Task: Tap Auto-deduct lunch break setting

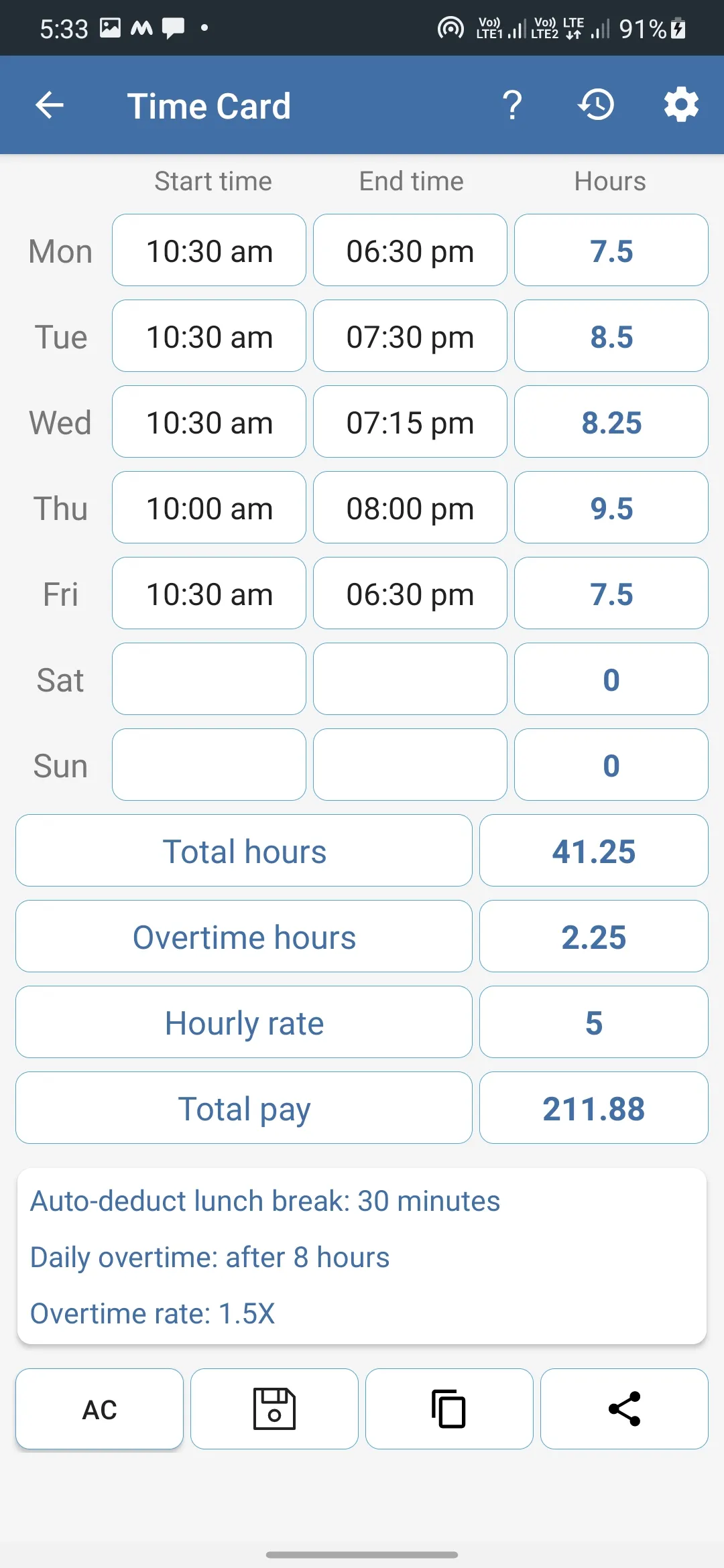Action: 265,1201
